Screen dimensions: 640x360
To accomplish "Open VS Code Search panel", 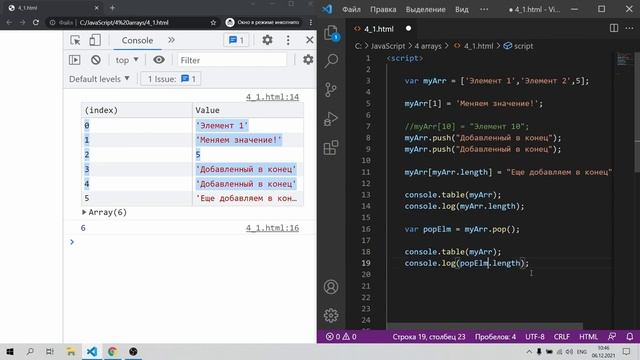I will pos(331,61).
